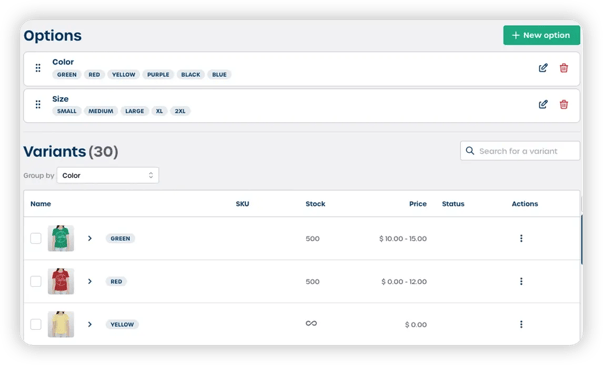Image resolution: width=603 pixels, height=365 pixels.
Task: Click the search magnifier icon
Action: tap(470, 151)
